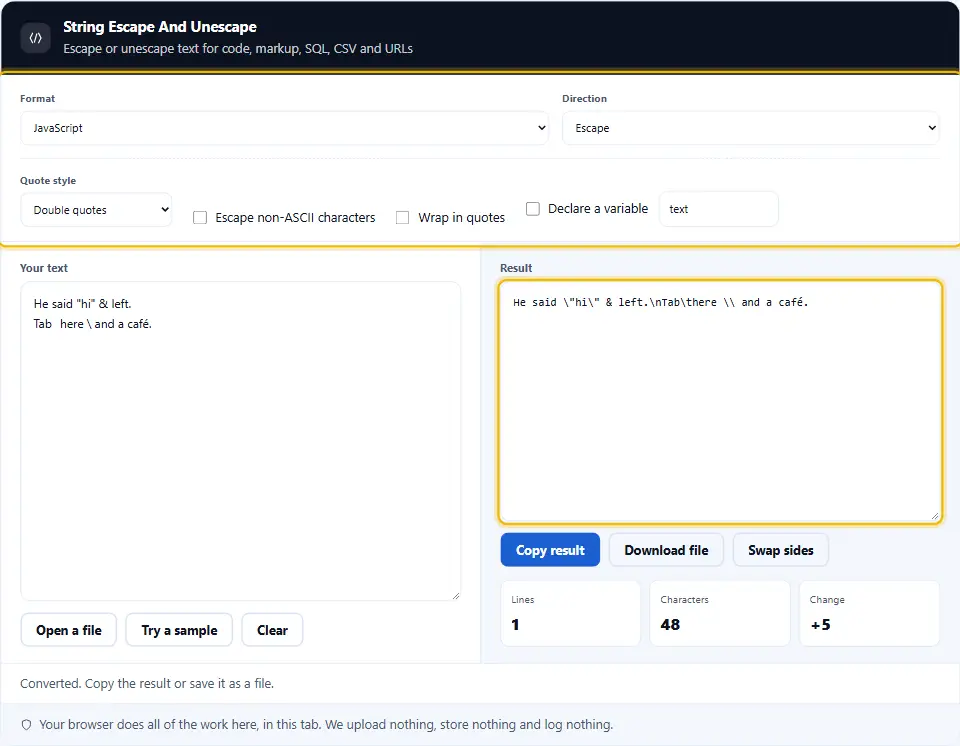Click the Format label
Image resolution: width=960 pixels, height=746 pixels.
click(37, 99)
